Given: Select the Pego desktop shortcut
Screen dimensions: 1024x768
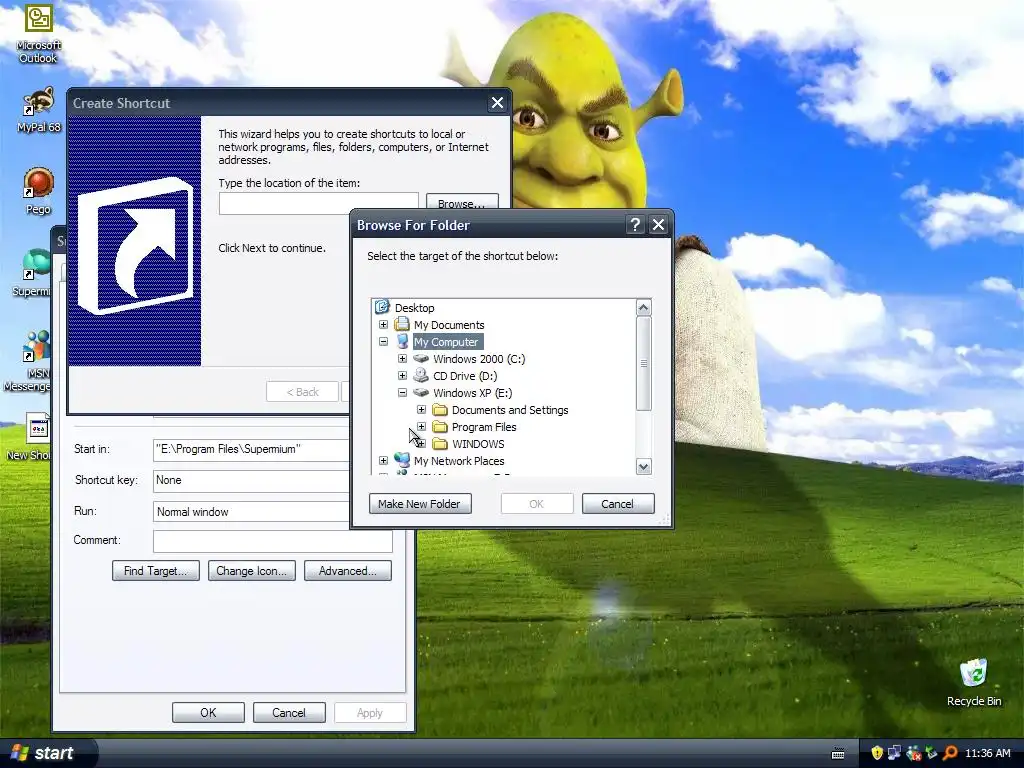Looking at the screenshot, I should [x=38, y=191].
